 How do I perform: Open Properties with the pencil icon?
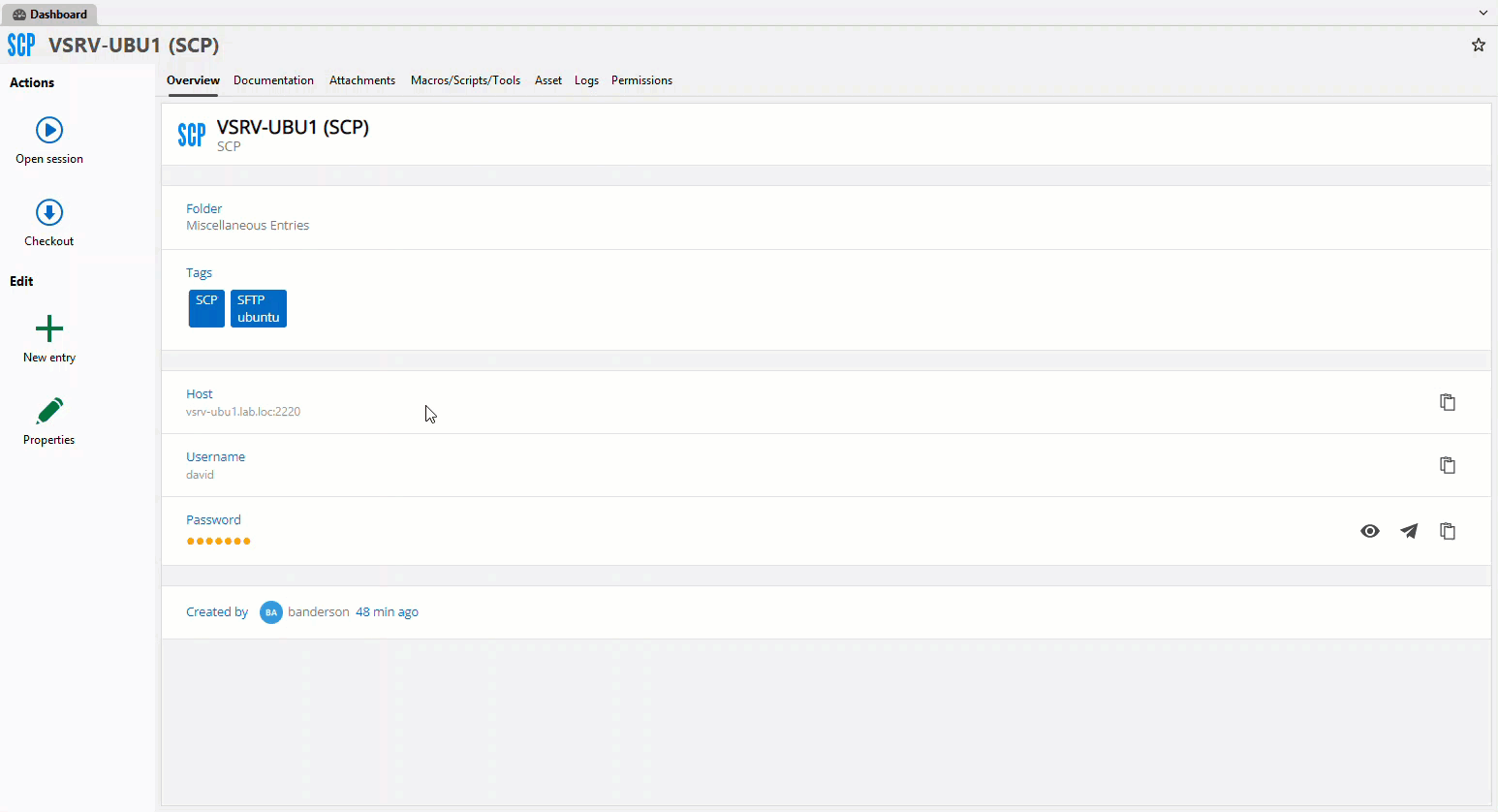[x=49, y=411]
